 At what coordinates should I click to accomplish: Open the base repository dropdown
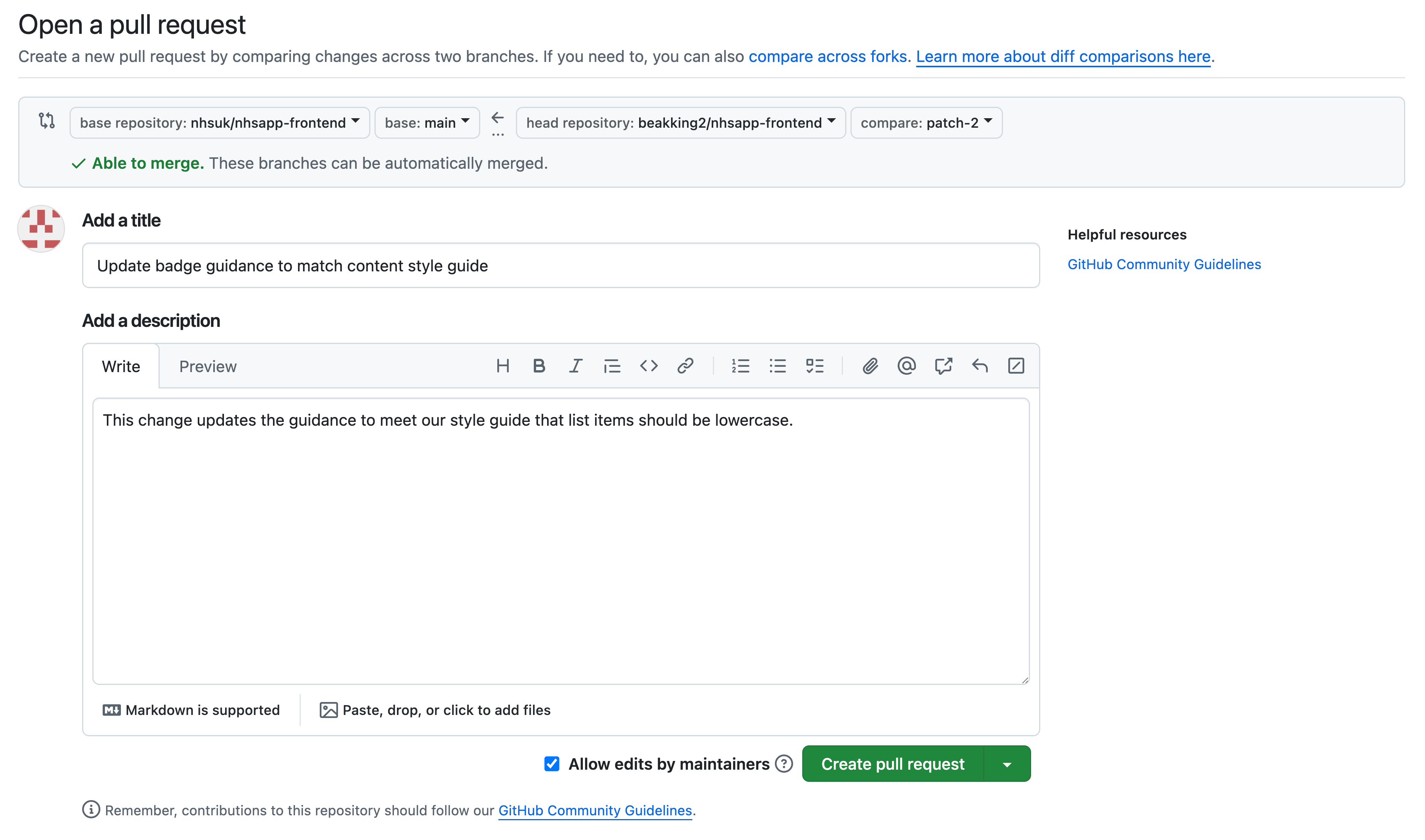point(220,122)
